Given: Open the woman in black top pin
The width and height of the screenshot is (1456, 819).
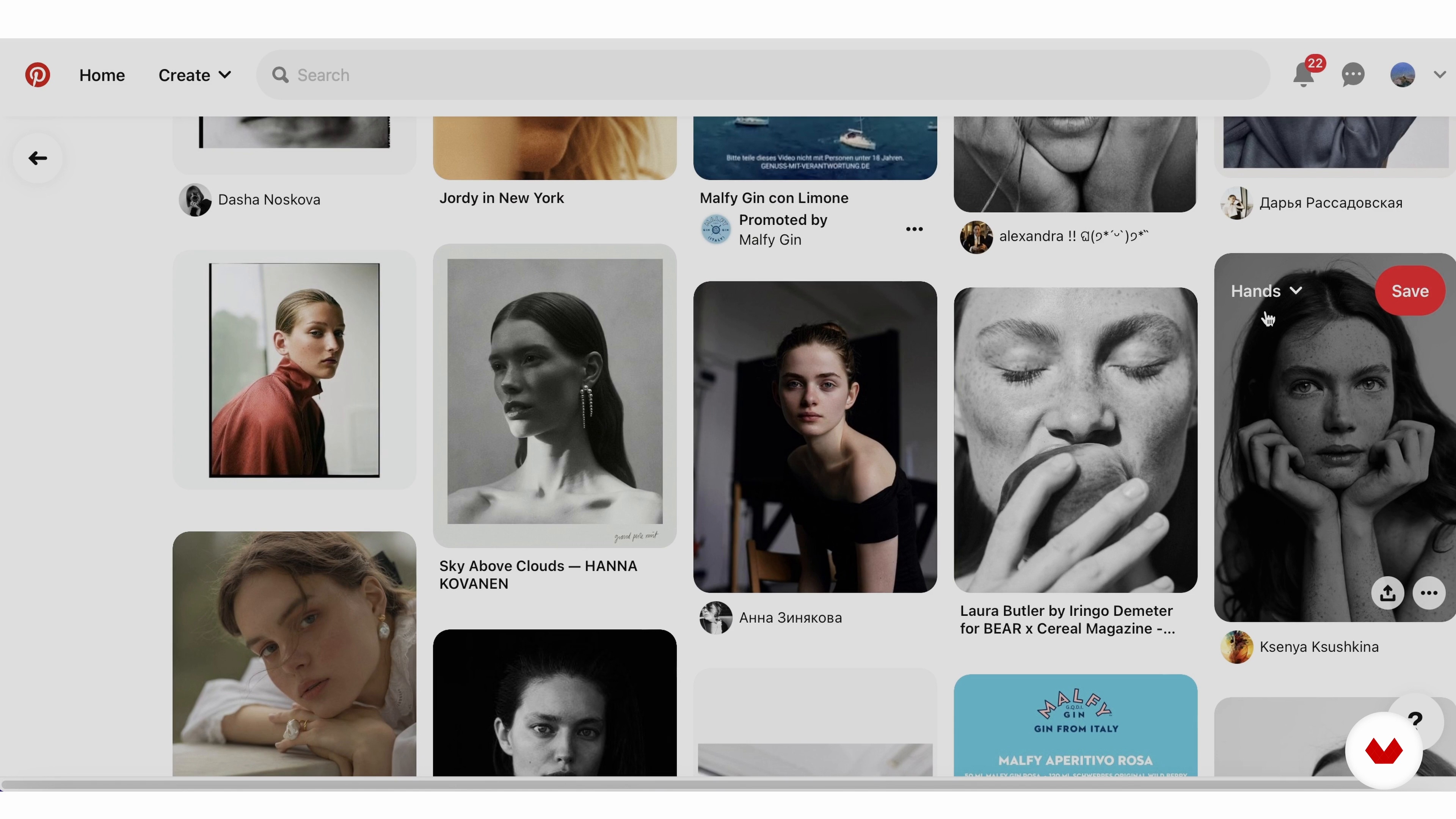Looking at the screenshot, I should coord(815,437).
